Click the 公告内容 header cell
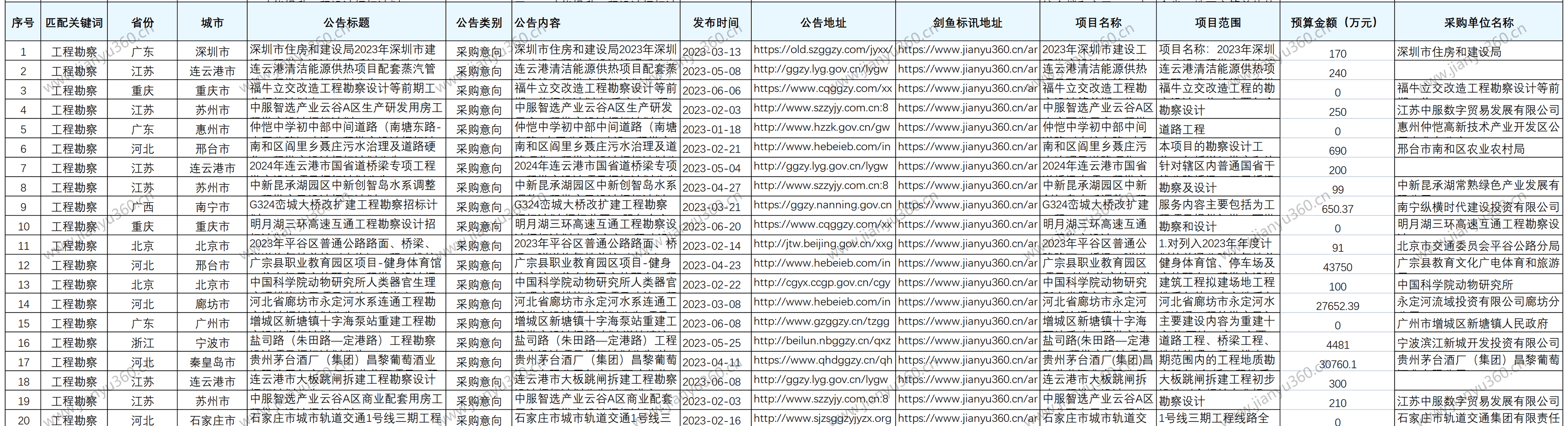The width and height of the screenshot is (1568, 426). pos(596,23)
